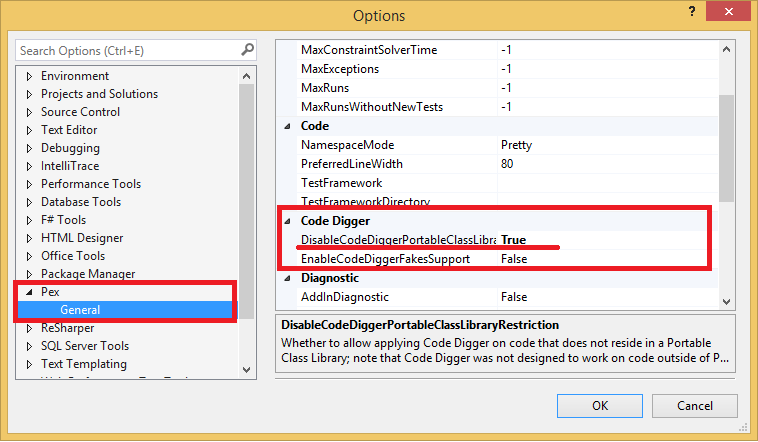Expand the Environment tree node
This screenshot has height=442, width=758.
tap(30, 77)
